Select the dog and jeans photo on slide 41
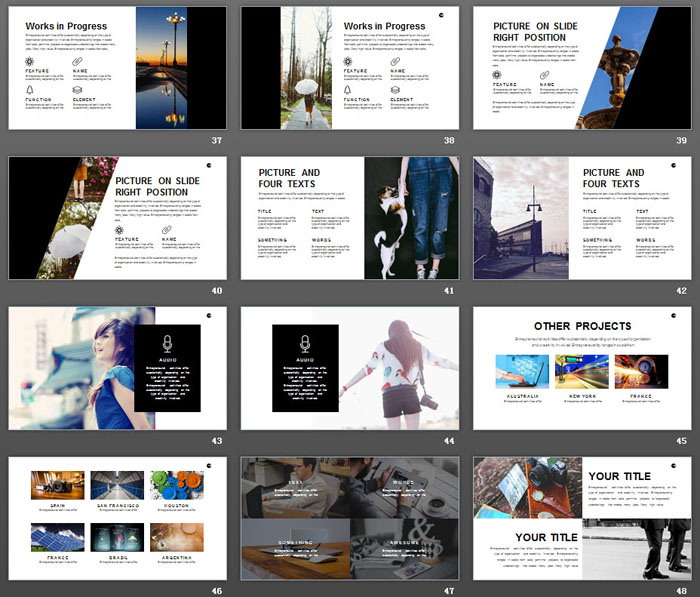Image resolution: width=700 pixels, height=597 pixels. [x=411, y=217]
